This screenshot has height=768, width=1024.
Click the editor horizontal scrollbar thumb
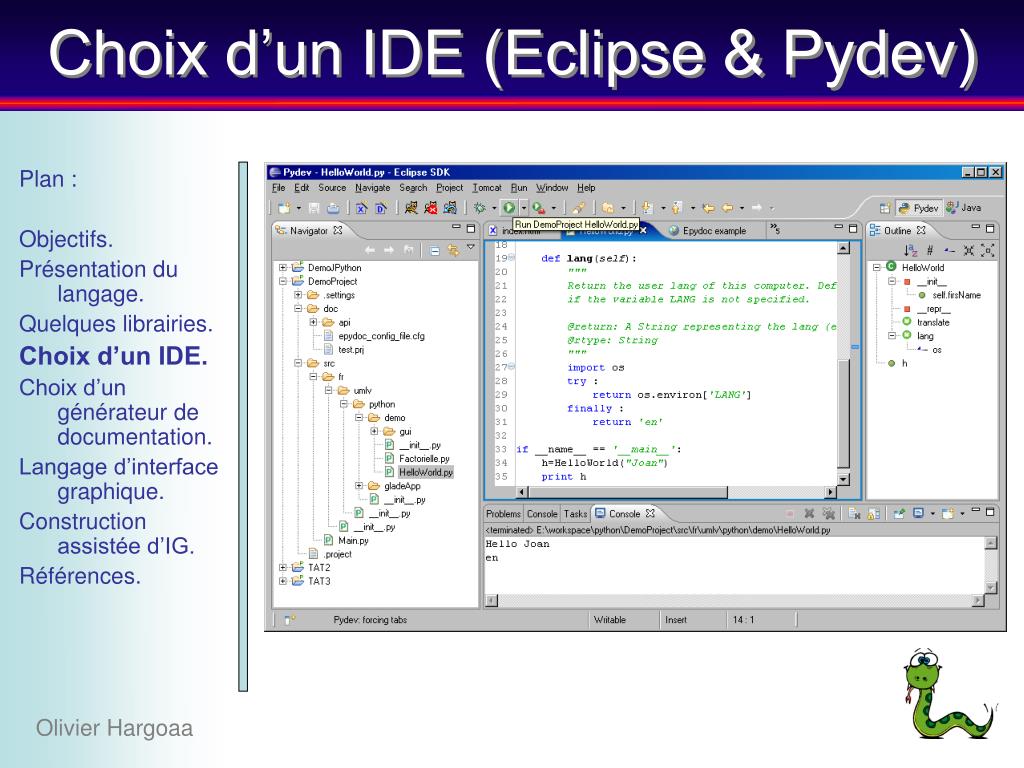click(x=627, y=492)
